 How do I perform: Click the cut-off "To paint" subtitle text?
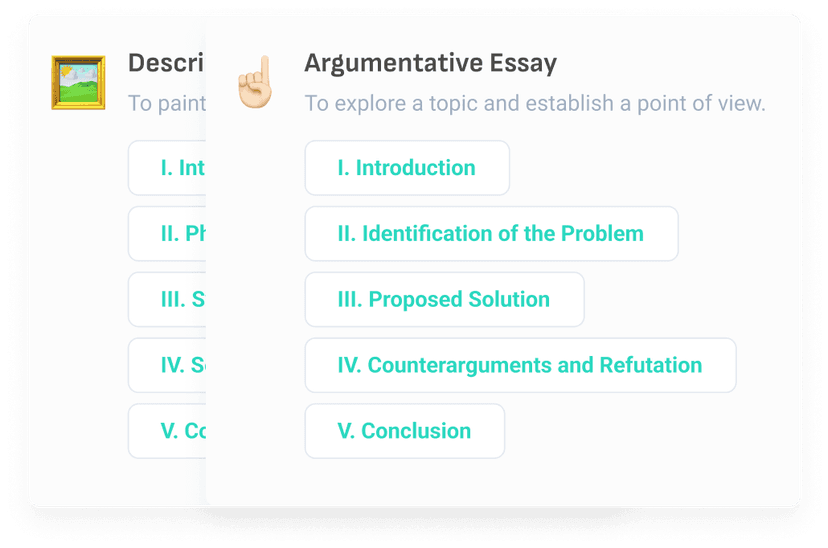coord(167,103)
